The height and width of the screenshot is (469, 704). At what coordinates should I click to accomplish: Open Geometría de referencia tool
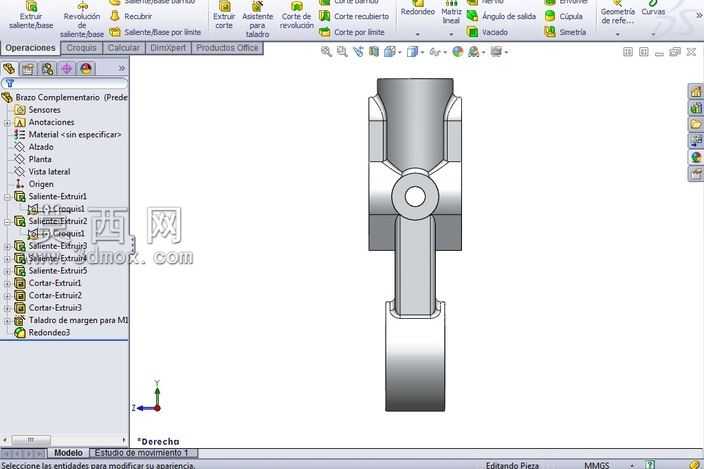pos(618,13)
